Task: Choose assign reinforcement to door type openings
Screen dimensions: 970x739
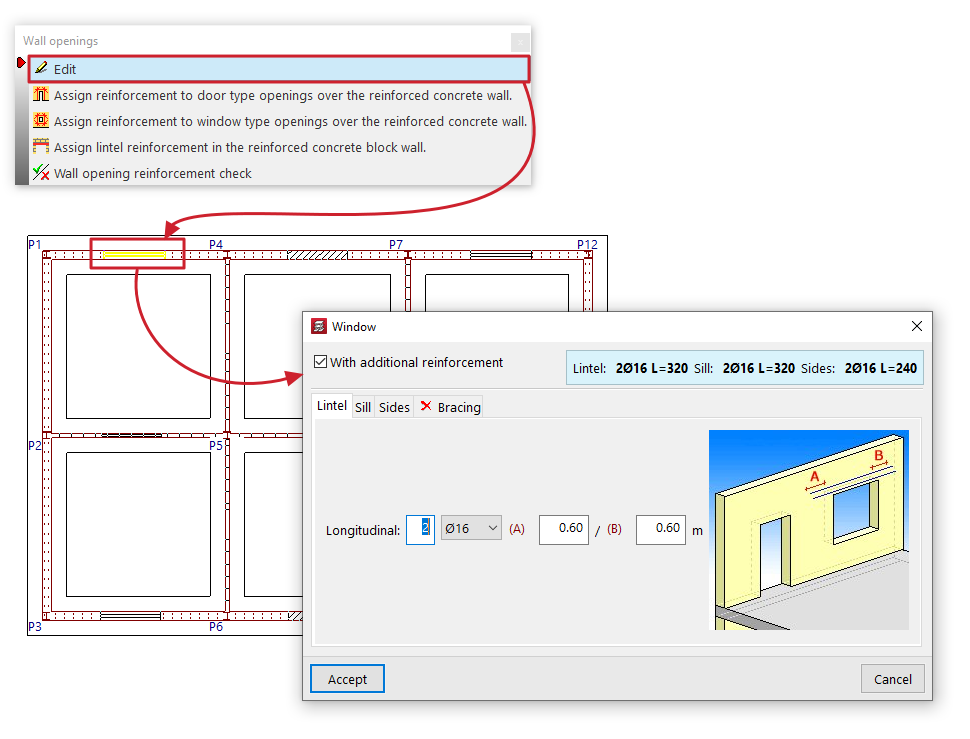Action: [283, 95]
